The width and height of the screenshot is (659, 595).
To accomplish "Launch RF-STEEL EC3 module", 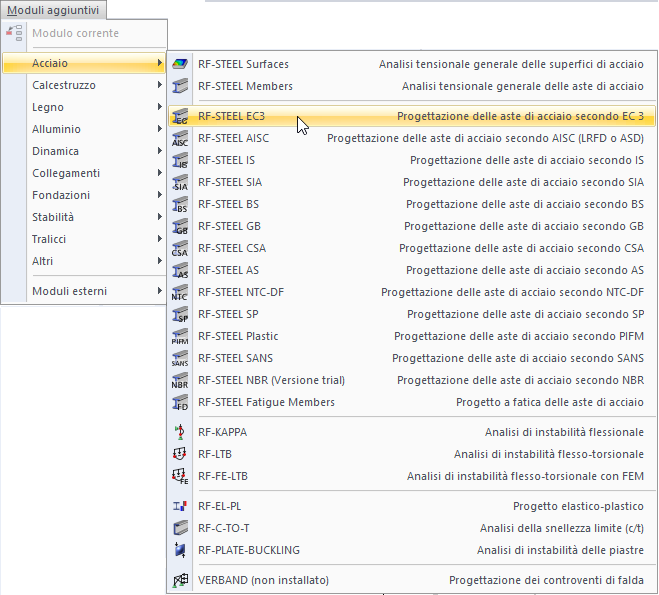I will [x=412, y=116].
